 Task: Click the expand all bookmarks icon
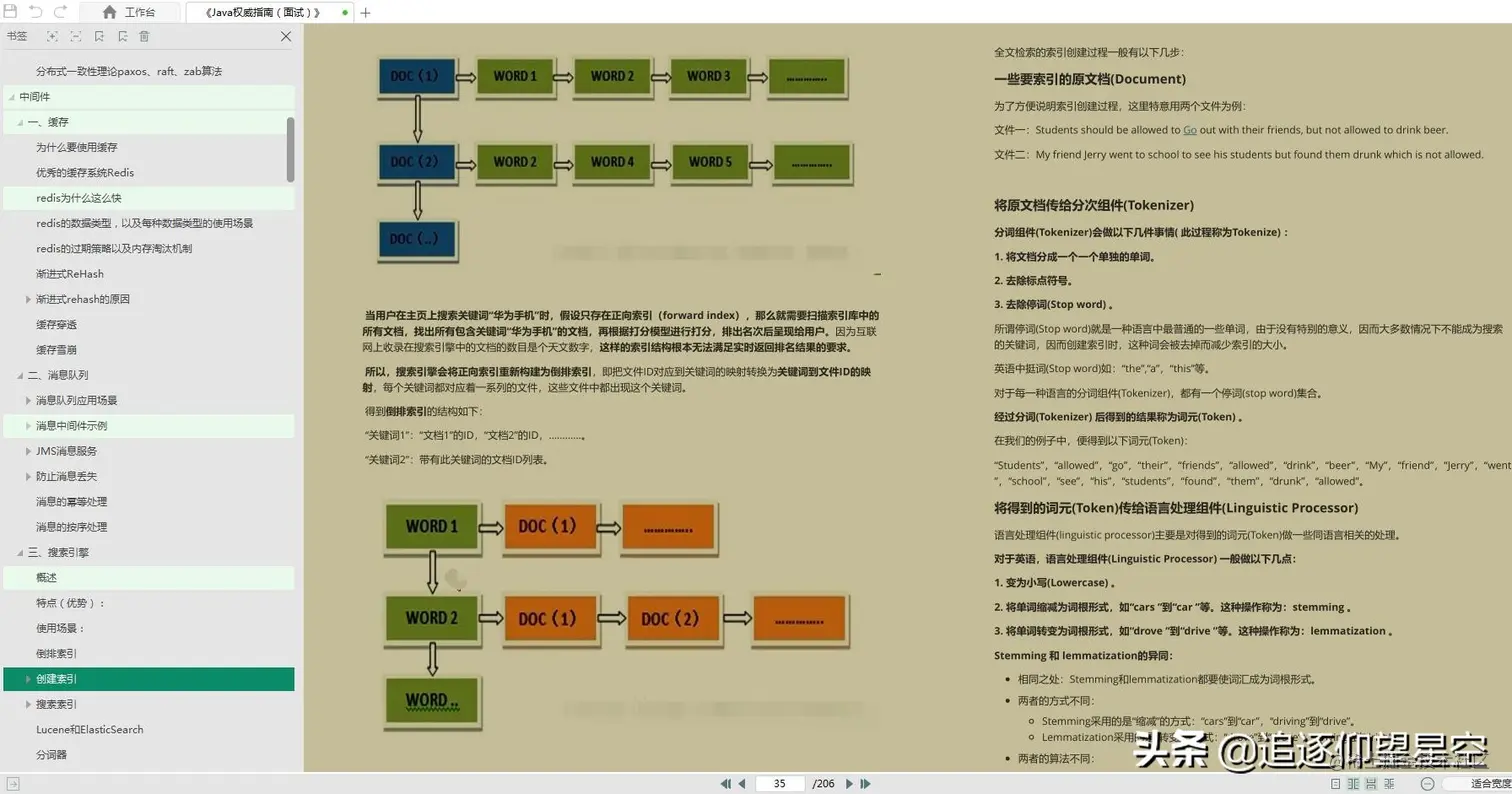click(52, 37)
